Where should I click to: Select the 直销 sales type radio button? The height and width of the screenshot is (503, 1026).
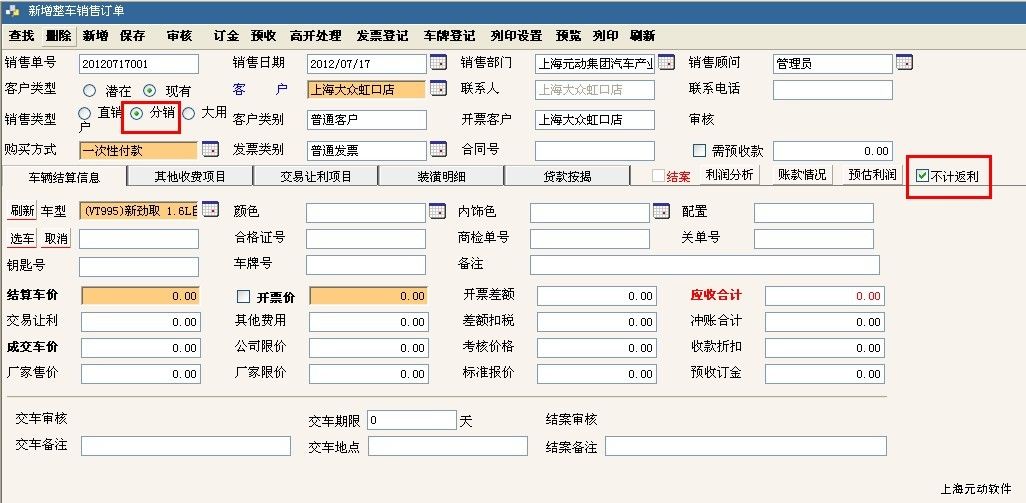click(x=85, y=114)
